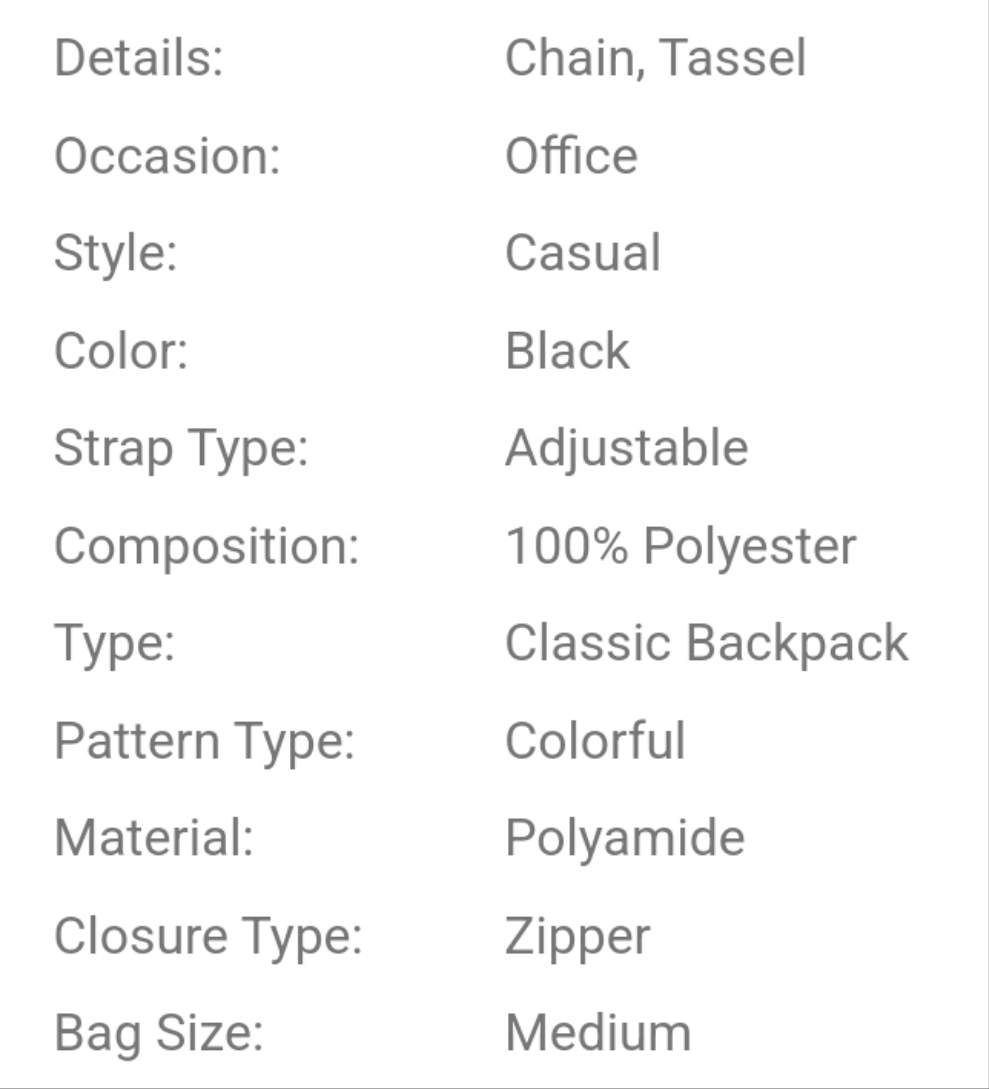Click the "Color:" label
Screen dimensions: 989x1089
point(121,351)
